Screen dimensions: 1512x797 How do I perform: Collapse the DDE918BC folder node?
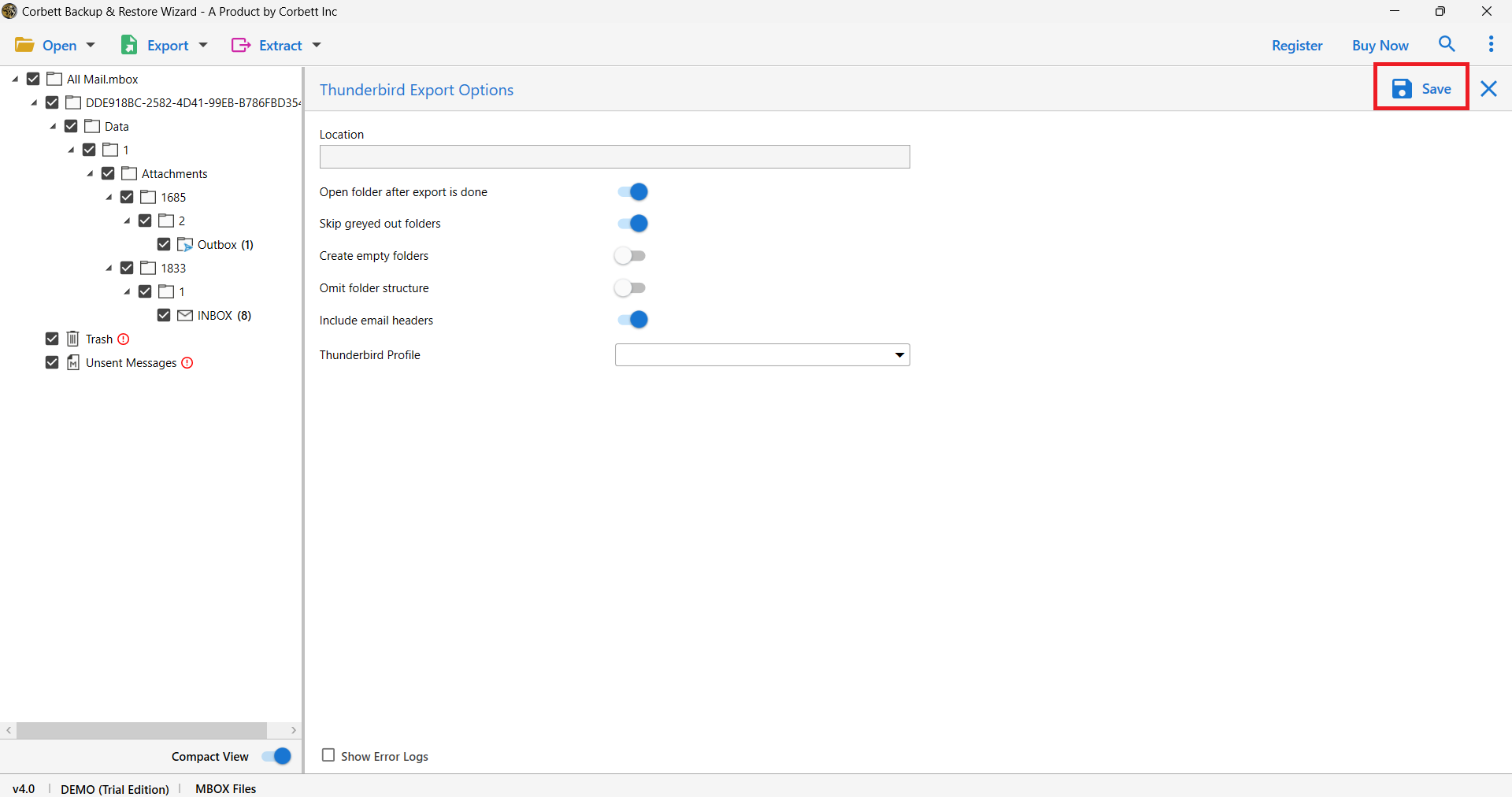(34, 102)
